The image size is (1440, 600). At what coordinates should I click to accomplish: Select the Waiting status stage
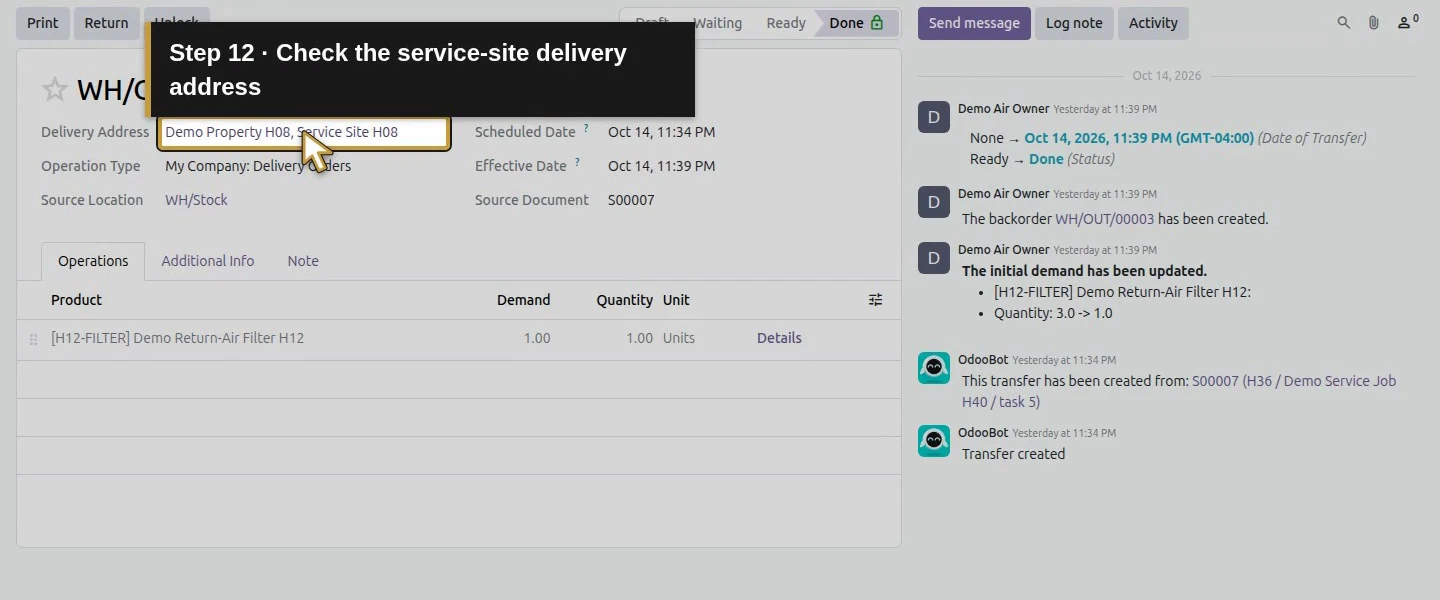point(717,23)
